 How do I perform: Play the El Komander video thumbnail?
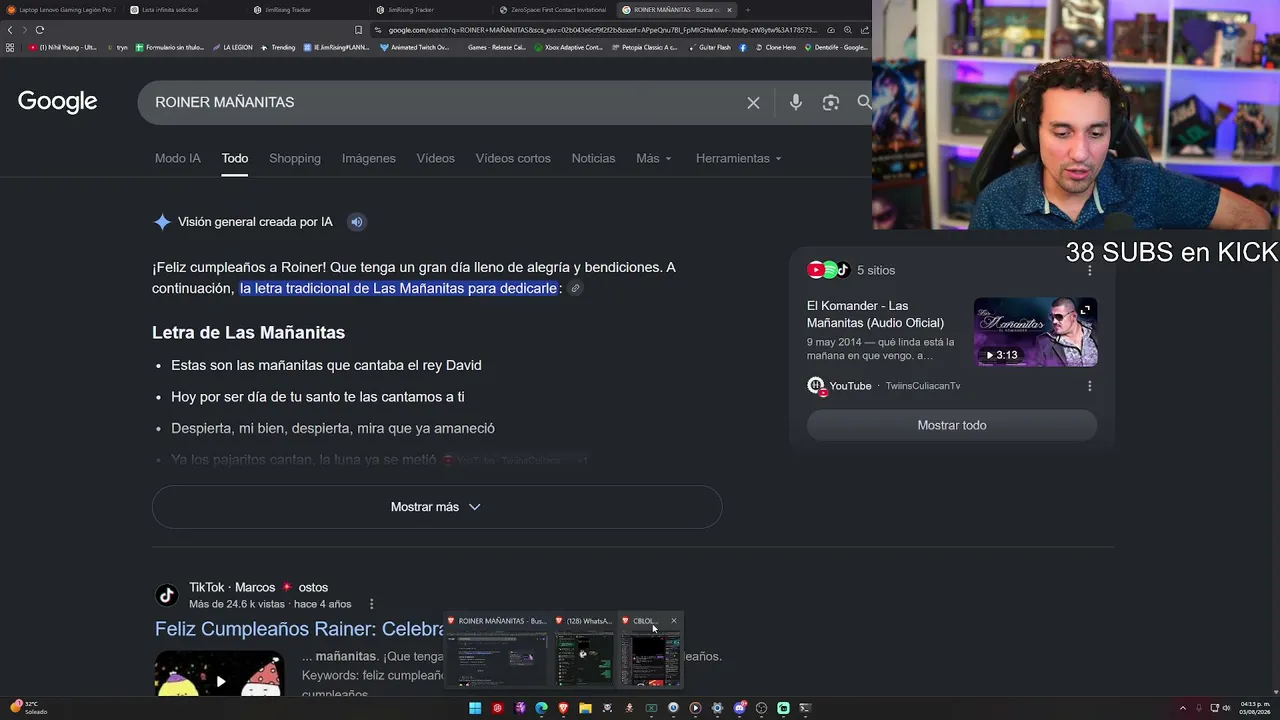coord(1035,332)
